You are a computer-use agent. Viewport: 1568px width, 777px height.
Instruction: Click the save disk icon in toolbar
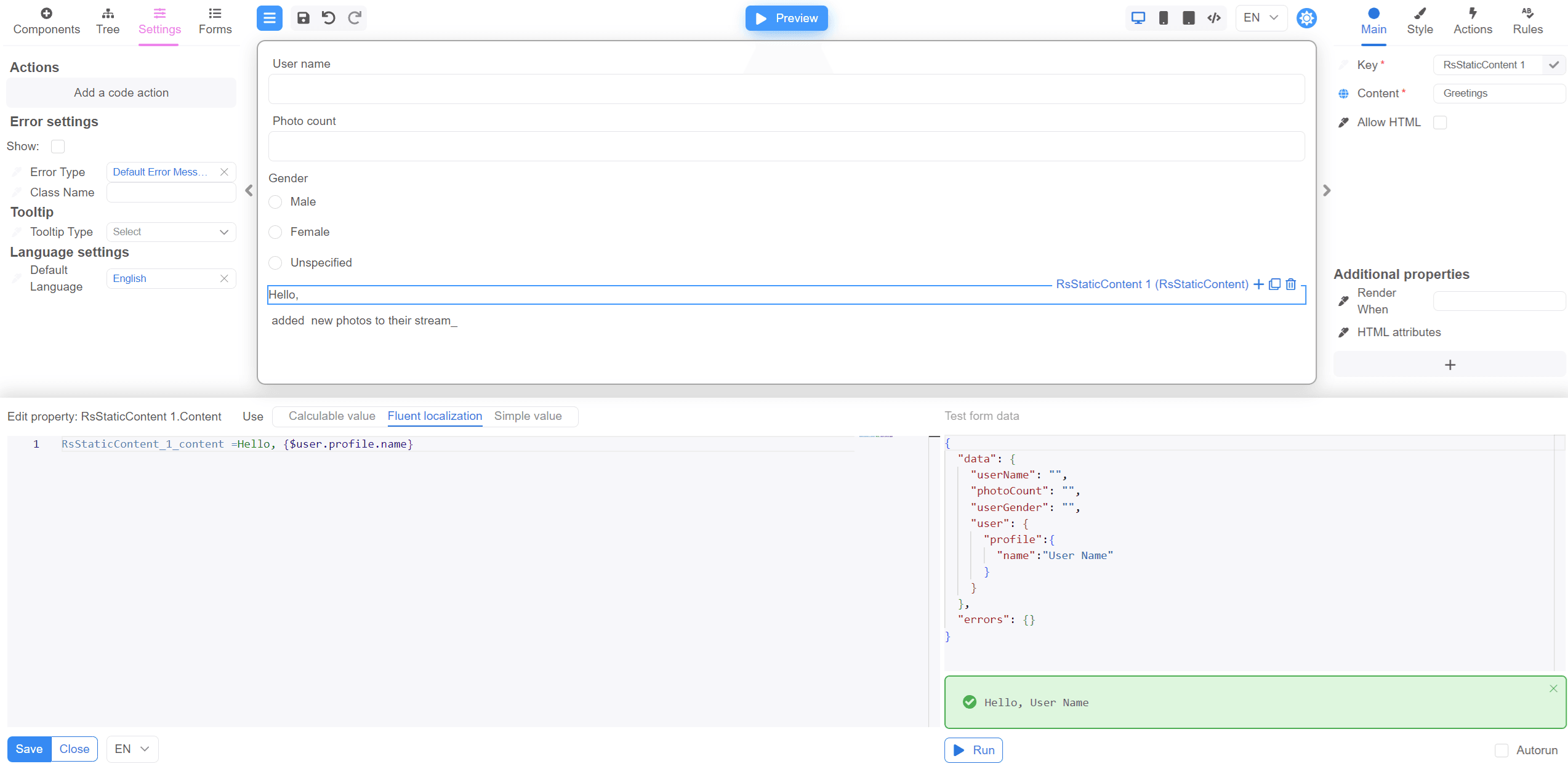[x=303, y=18]
